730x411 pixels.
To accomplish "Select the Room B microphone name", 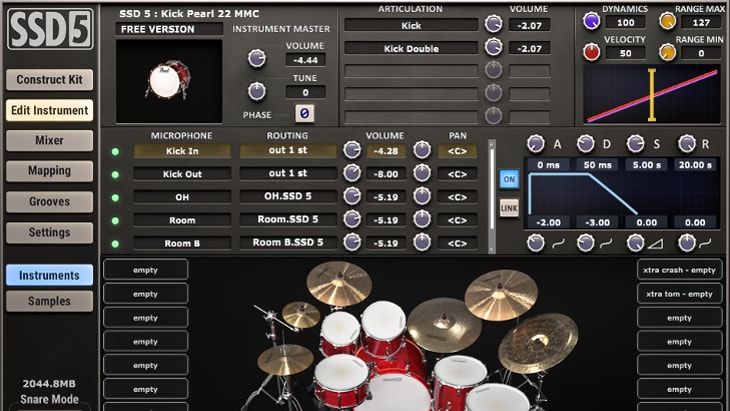I will [182, 243].
